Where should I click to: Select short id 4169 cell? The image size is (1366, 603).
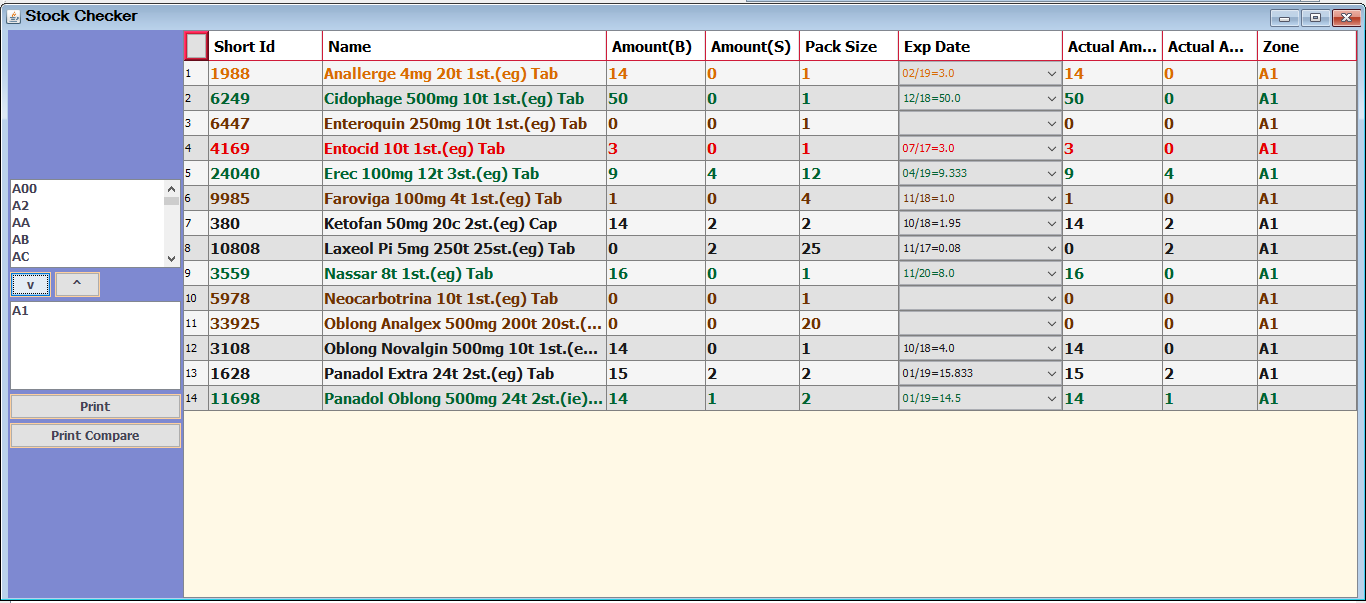click(265, 149)
